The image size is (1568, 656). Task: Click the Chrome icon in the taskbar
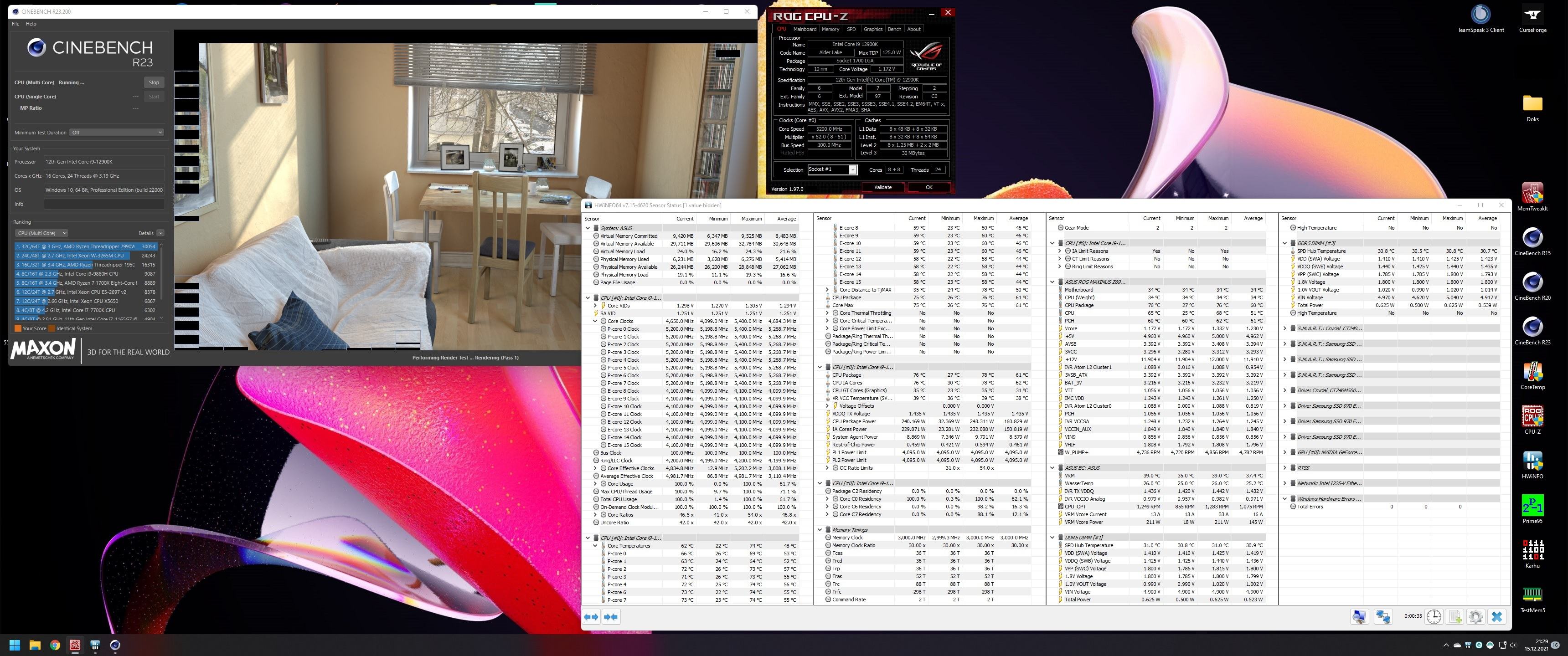coord(55,645)
